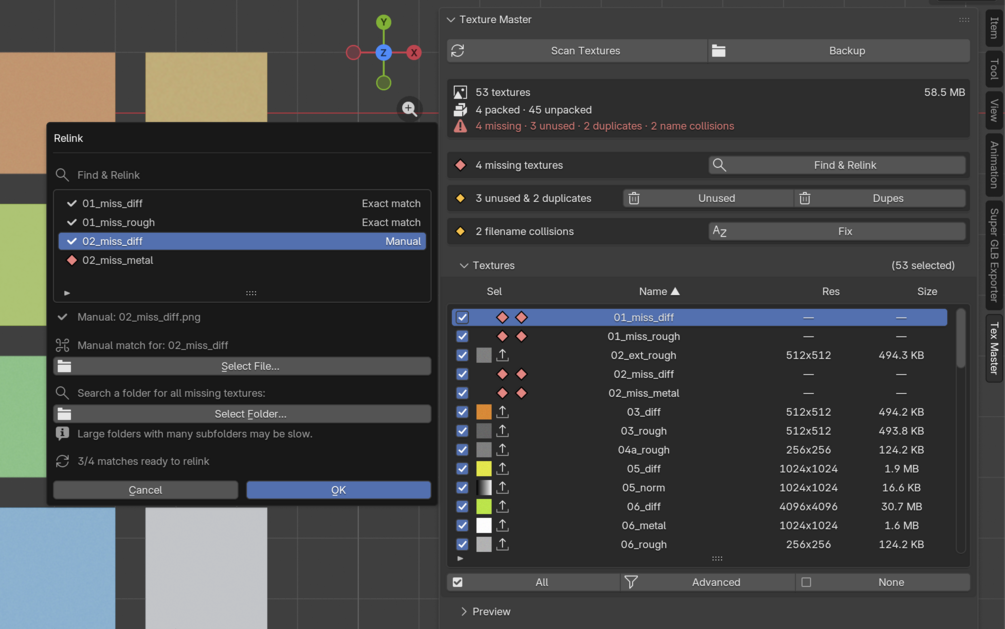Click the viewport zoom magnifier icon
Viewport: 1005px width, 629px height.
[410, 109]
